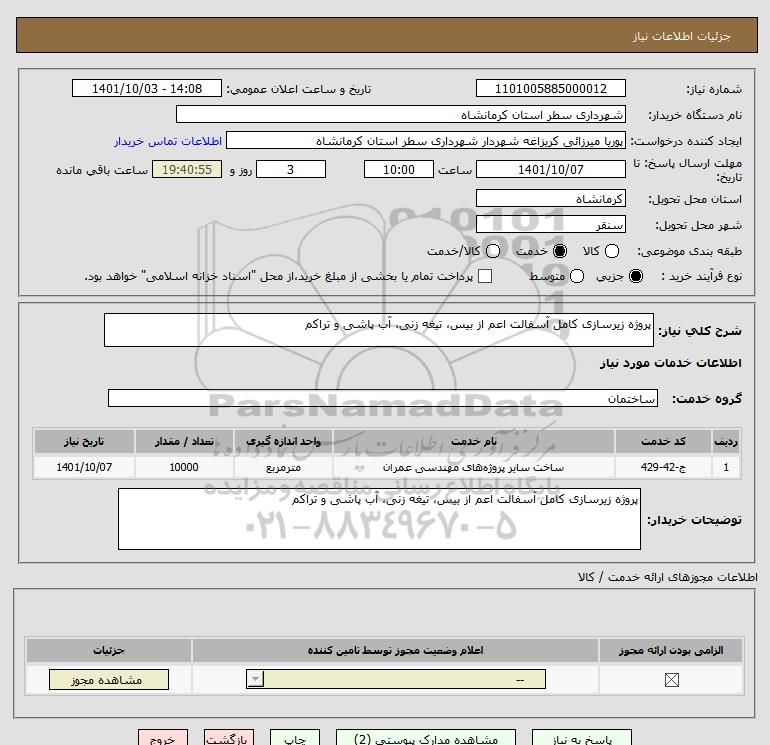Click the service name ساخت سایر پروژه‌های مهندسی عمران
Screen dimensions: 770x745
coord(473,467)
